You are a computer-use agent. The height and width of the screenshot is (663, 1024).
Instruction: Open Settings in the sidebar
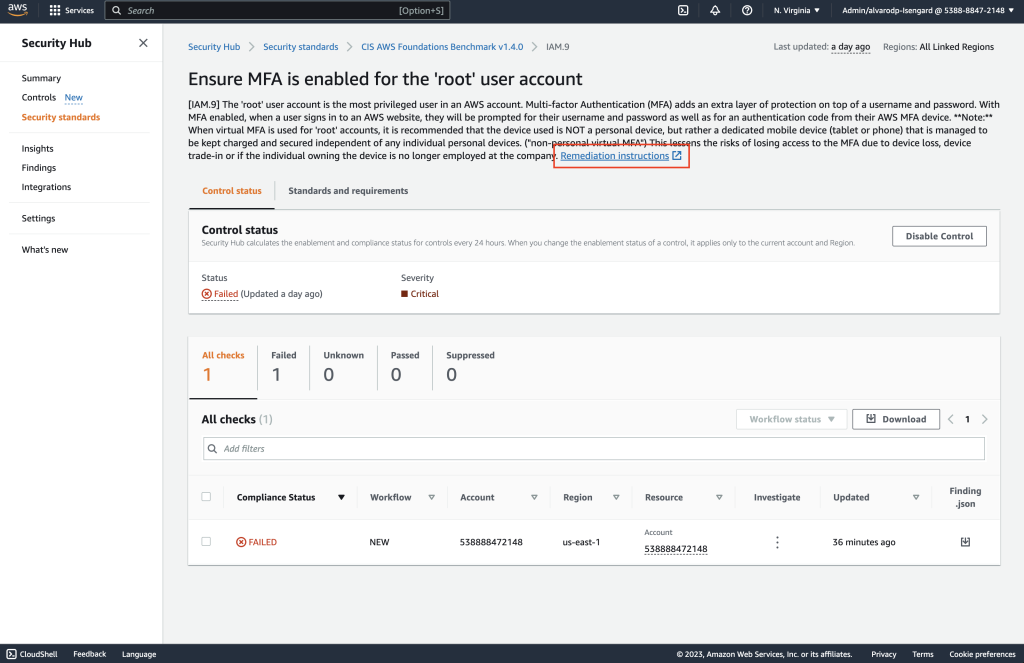point(39,218)
